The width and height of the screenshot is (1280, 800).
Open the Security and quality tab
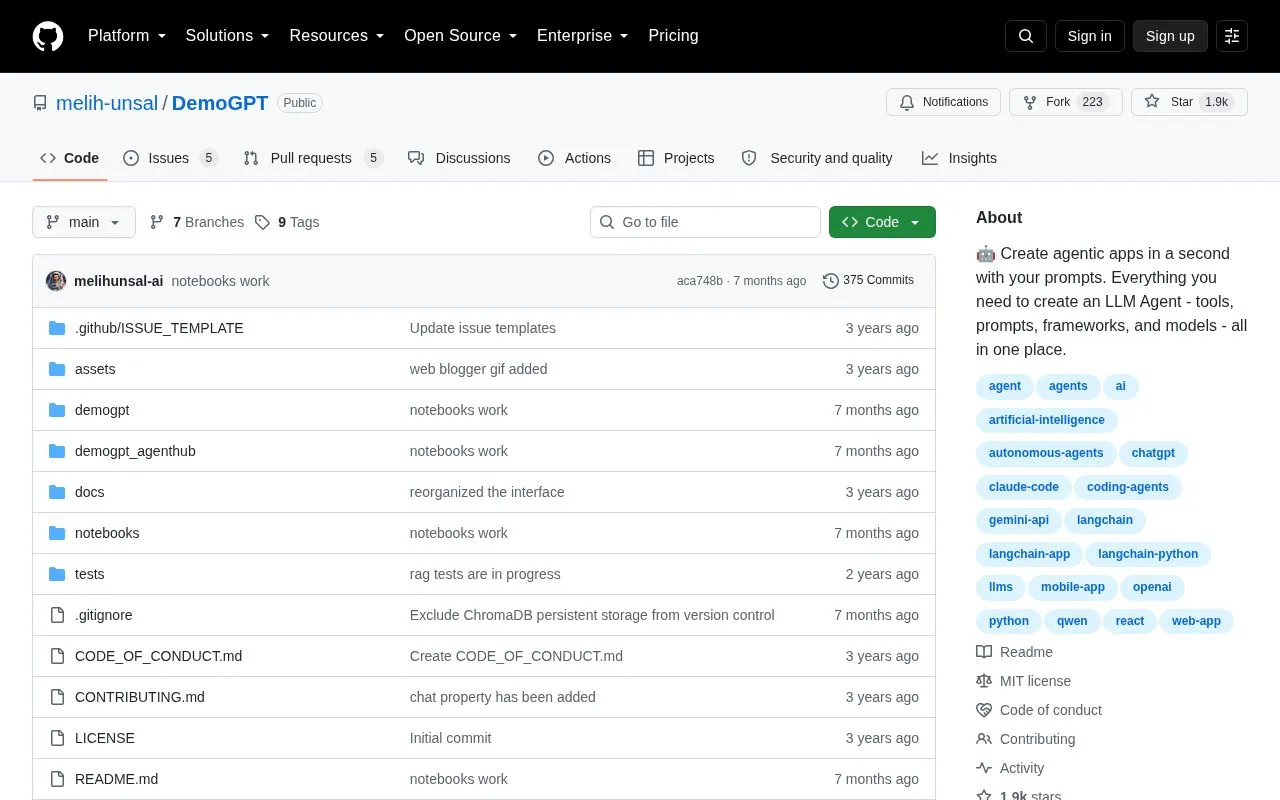point(817,158)
